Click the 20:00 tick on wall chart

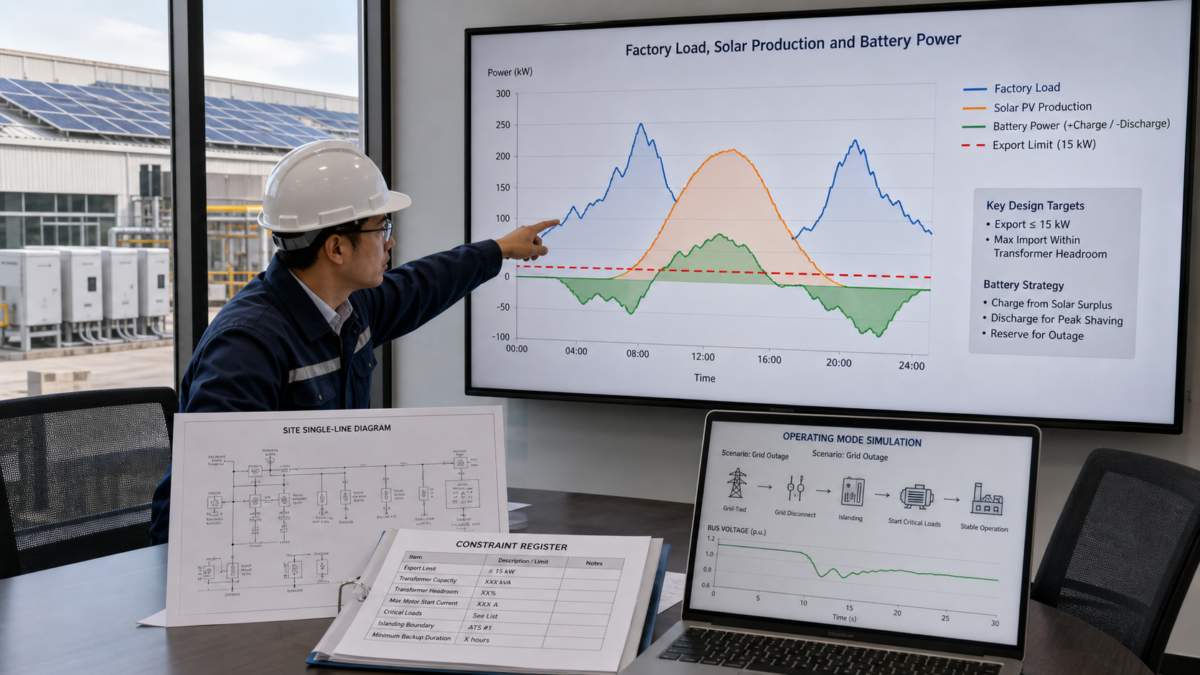(x=840, y=363)
